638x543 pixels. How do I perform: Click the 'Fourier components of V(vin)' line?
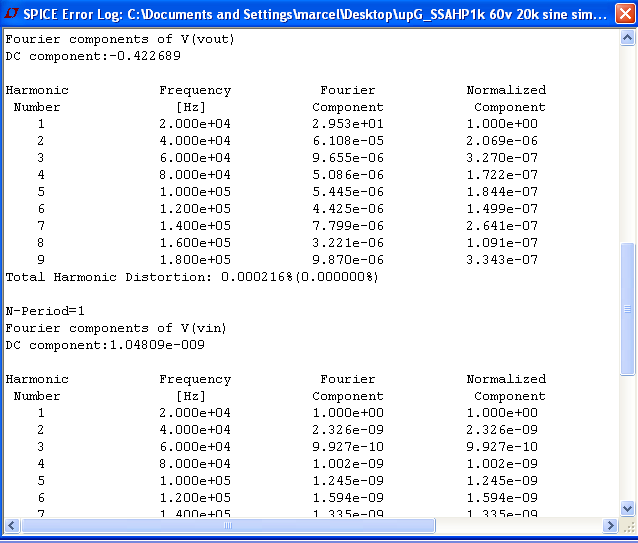[116, 328]
